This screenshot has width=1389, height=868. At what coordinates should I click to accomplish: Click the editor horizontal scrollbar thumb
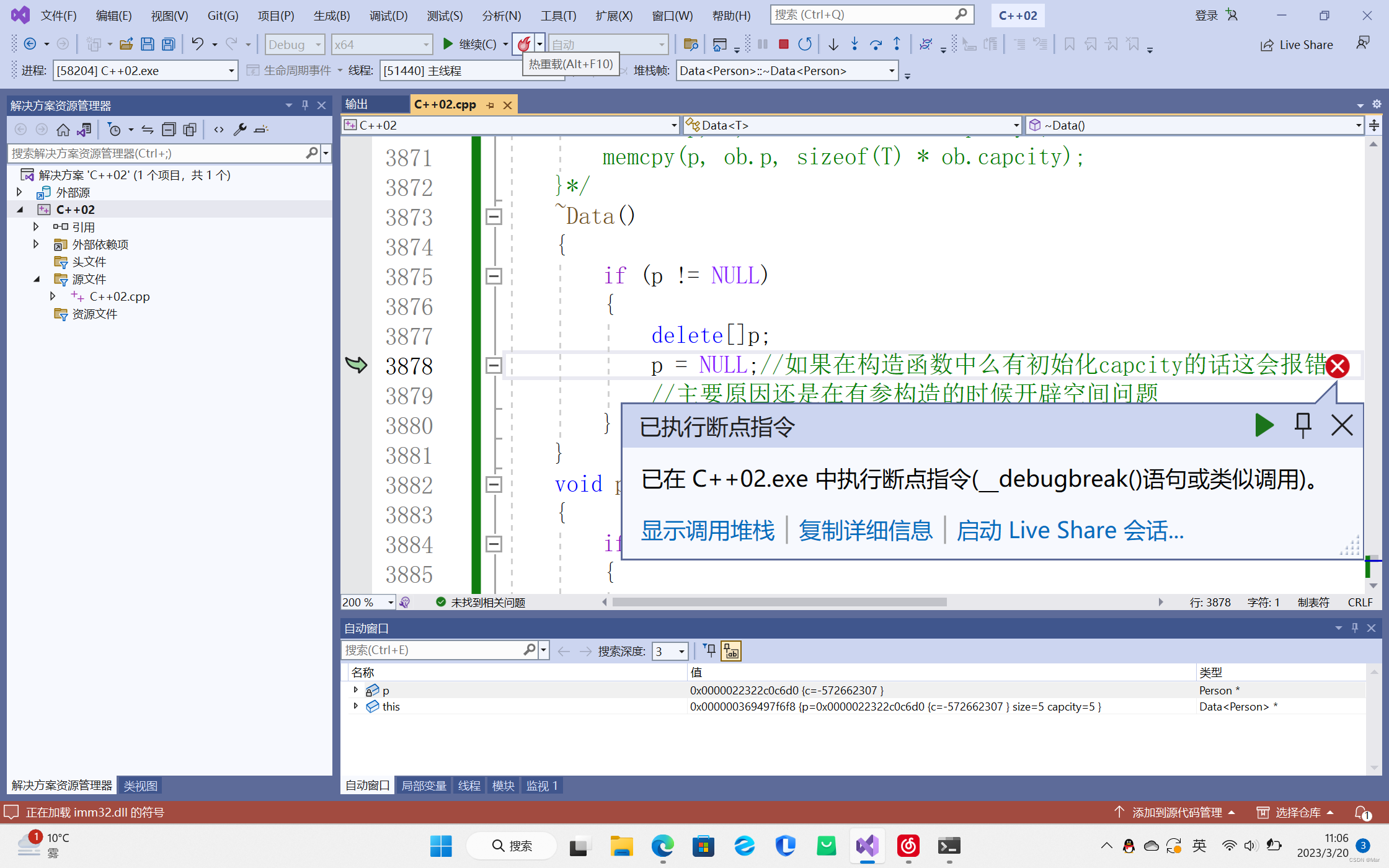pos(779,602)
